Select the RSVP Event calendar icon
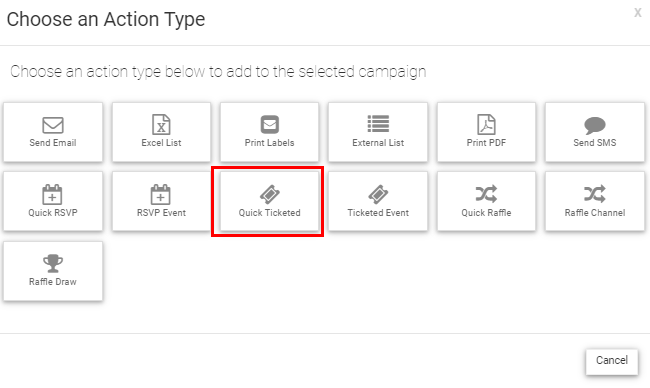650x388 pixels. (x=160, y=194)
